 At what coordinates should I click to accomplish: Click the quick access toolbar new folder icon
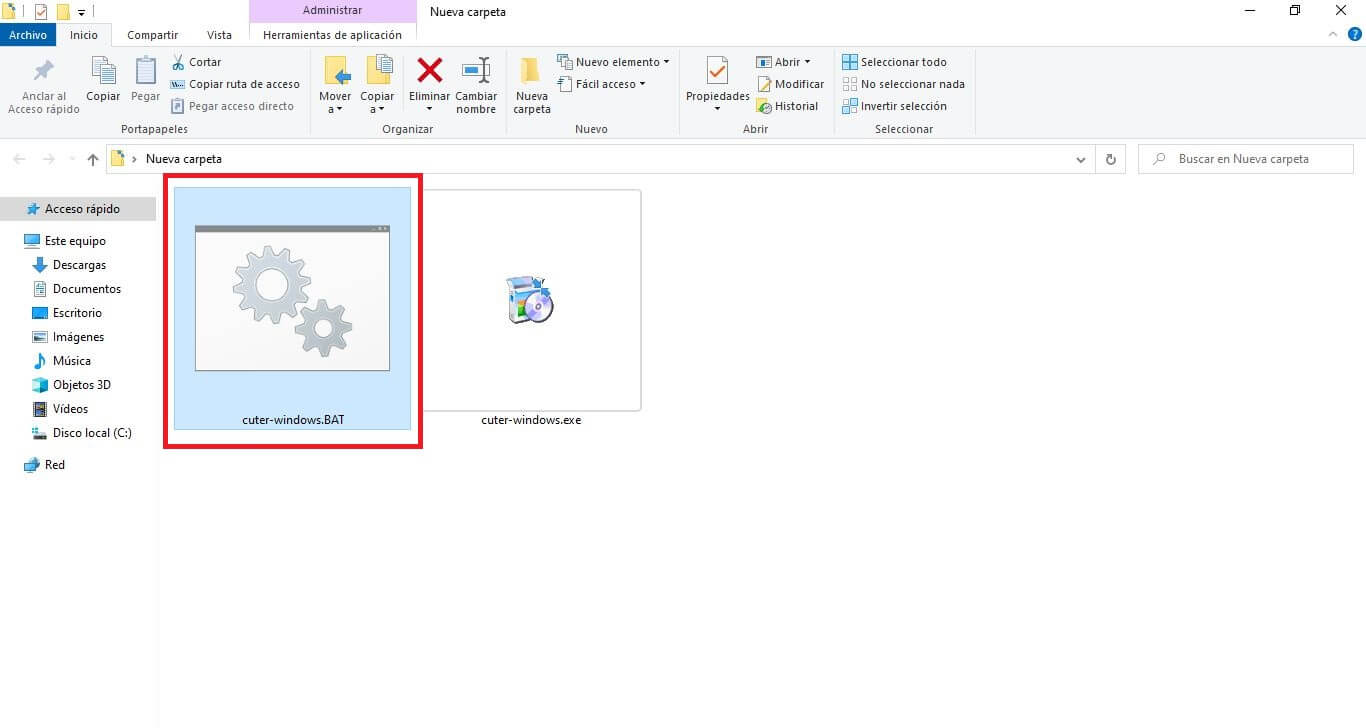pyautogui.click(x=63, y=11)
